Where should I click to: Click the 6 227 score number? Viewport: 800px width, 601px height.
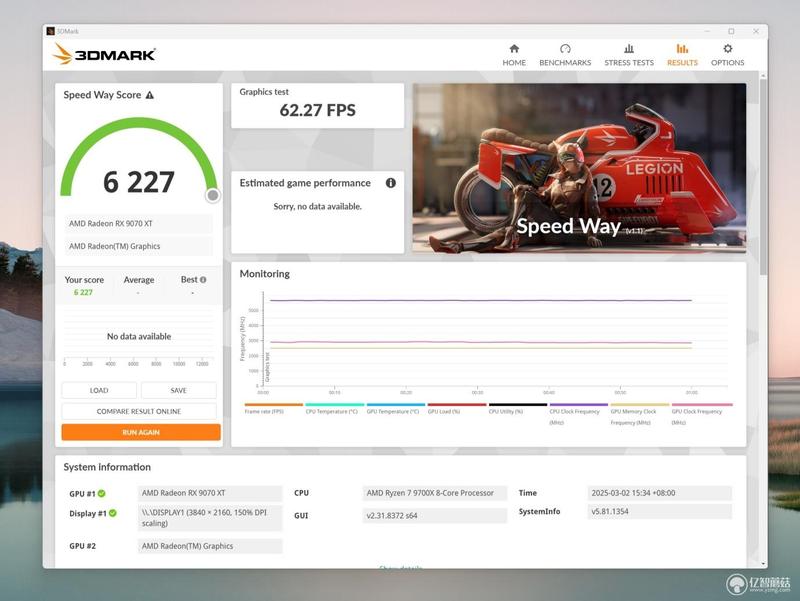pos(139,182)
